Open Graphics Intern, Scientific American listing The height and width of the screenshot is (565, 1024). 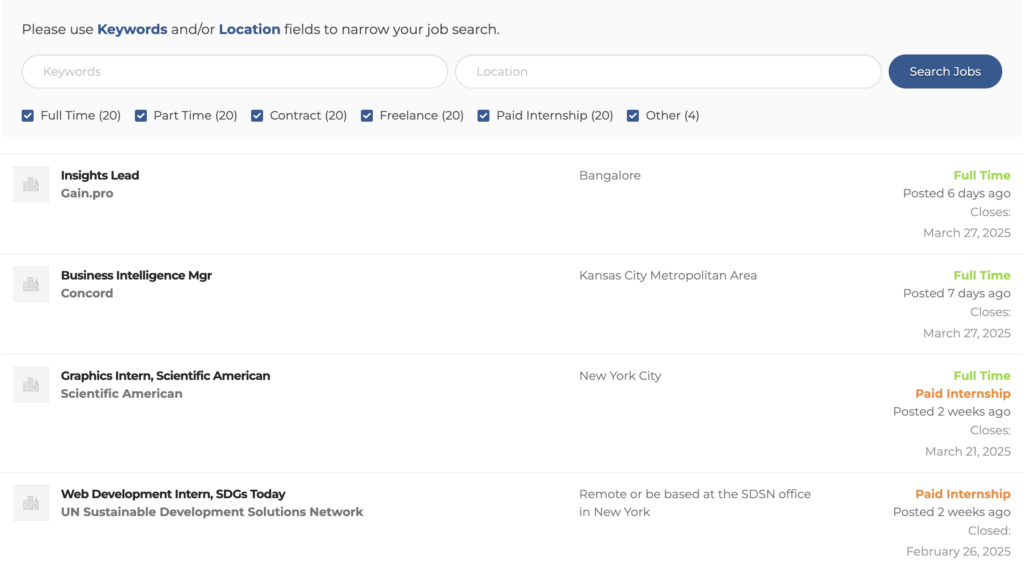[x=165, y=376]
